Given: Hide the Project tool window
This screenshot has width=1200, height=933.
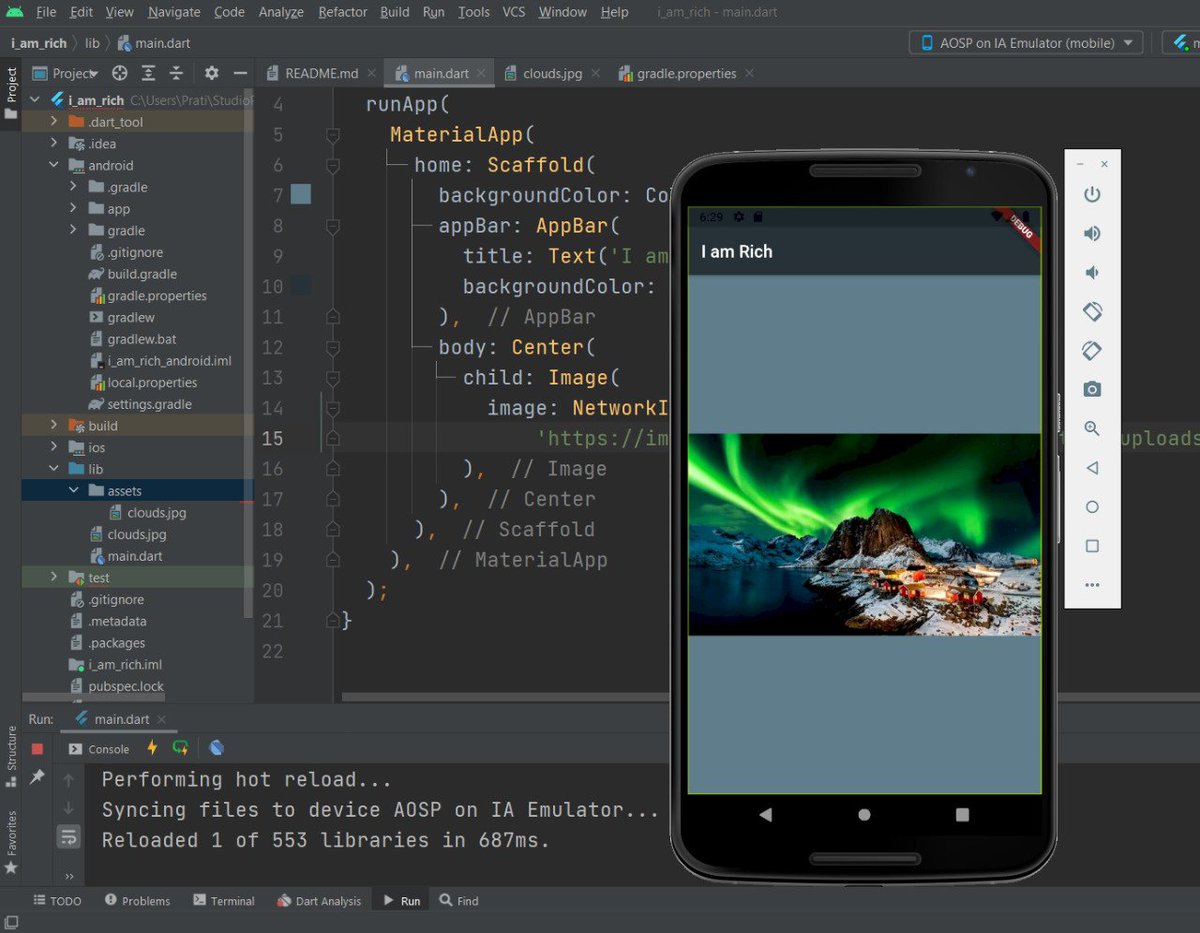Looking at the screenshot, I should [x=240, y=73].
